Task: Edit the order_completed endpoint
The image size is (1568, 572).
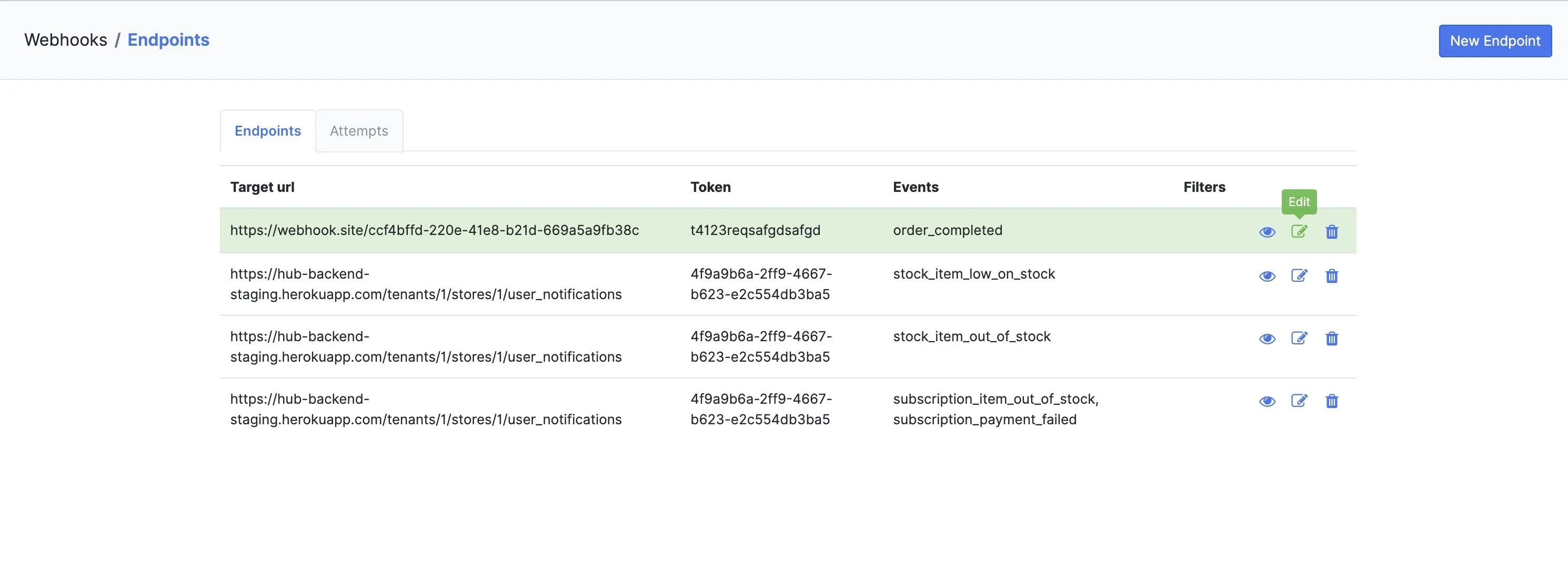Action: click(x=1299, y=231)
